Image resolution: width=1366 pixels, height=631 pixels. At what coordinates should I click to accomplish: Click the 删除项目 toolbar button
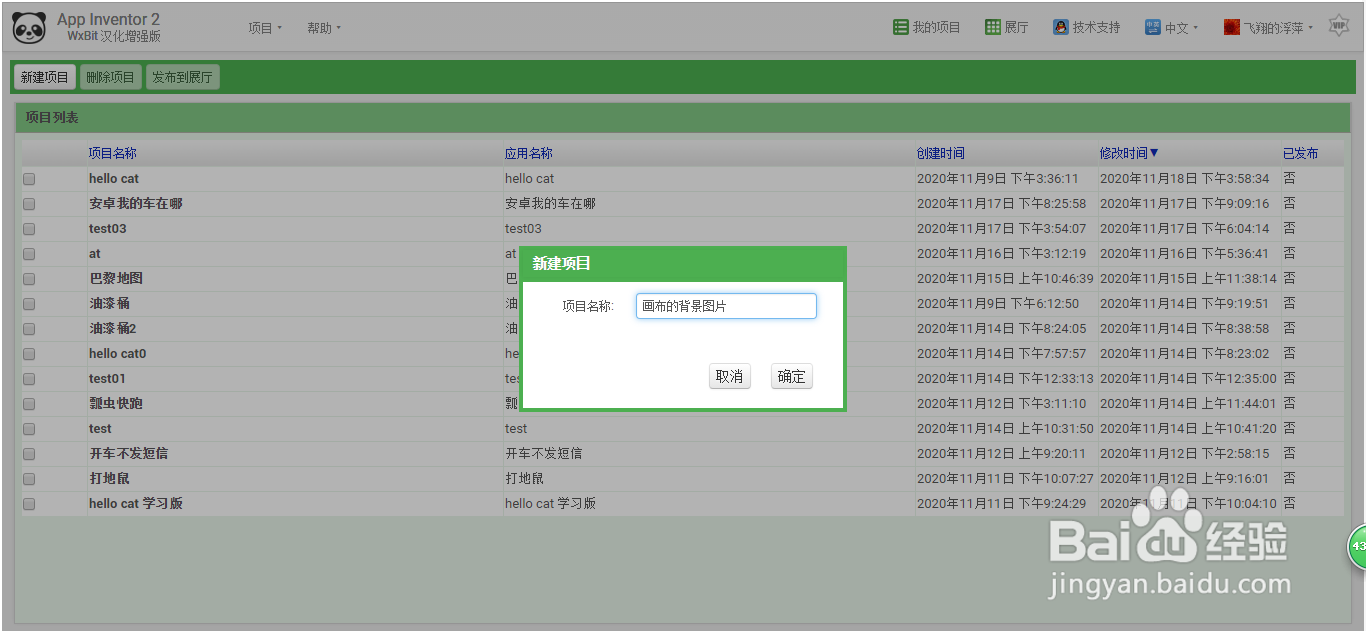pos(110,76)
